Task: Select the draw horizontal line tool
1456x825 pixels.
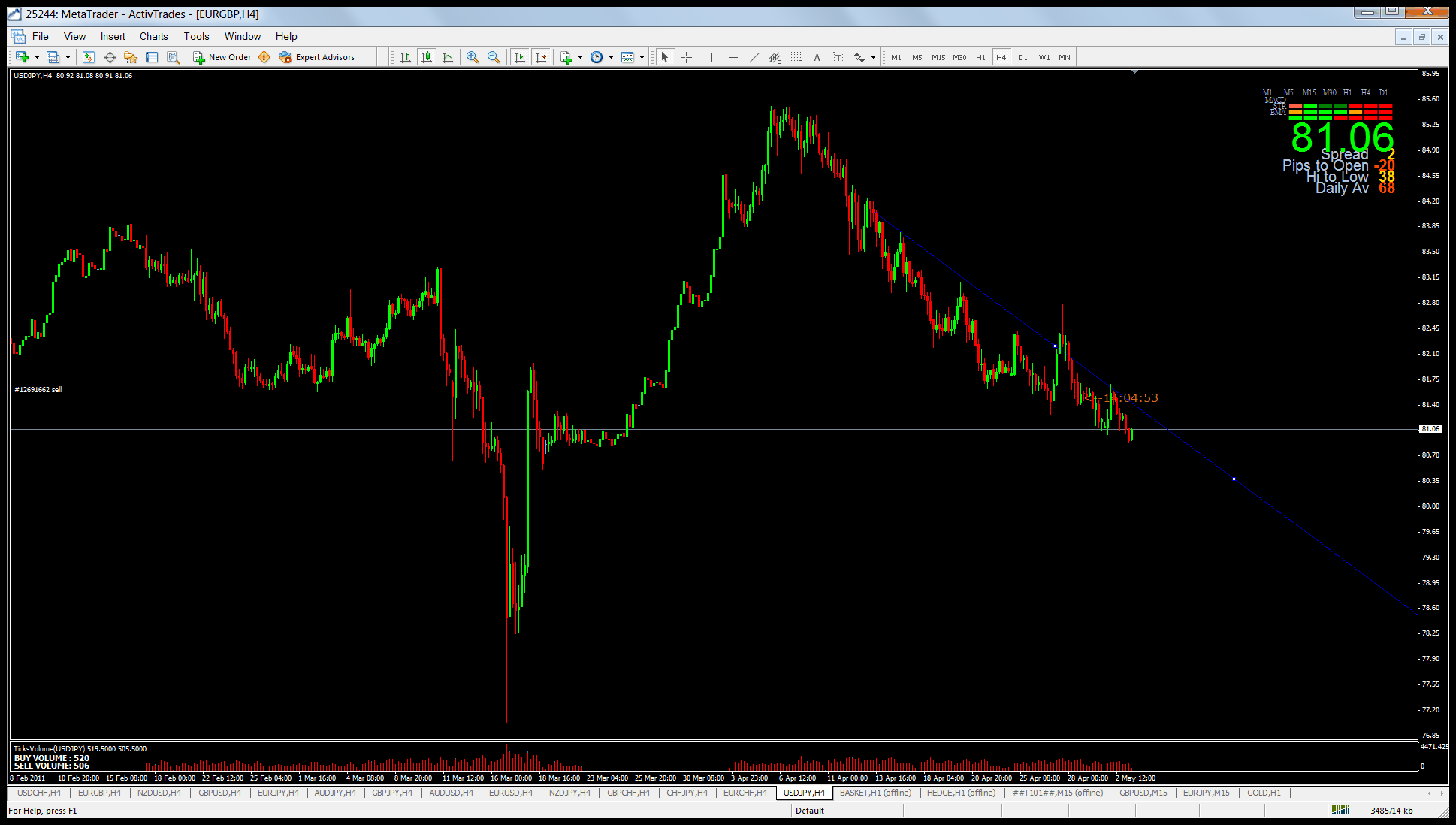Action: point(733,57)
